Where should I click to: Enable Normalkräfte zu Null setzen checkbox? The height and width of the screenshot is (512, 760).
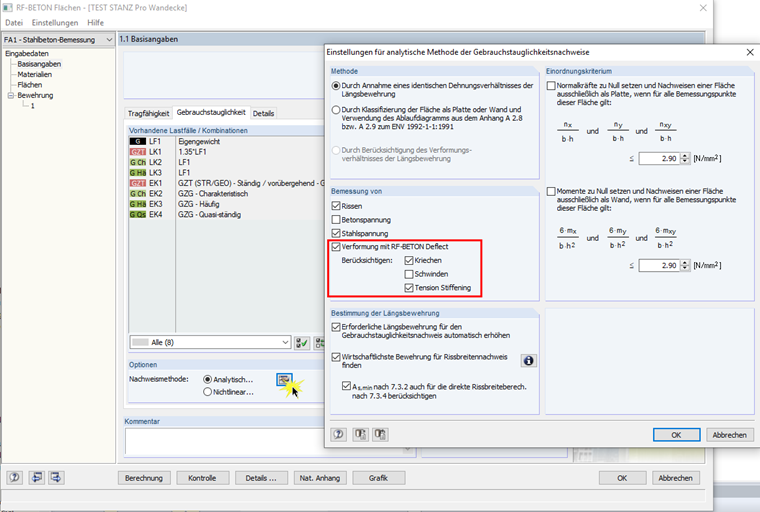(x=551, y=85)
